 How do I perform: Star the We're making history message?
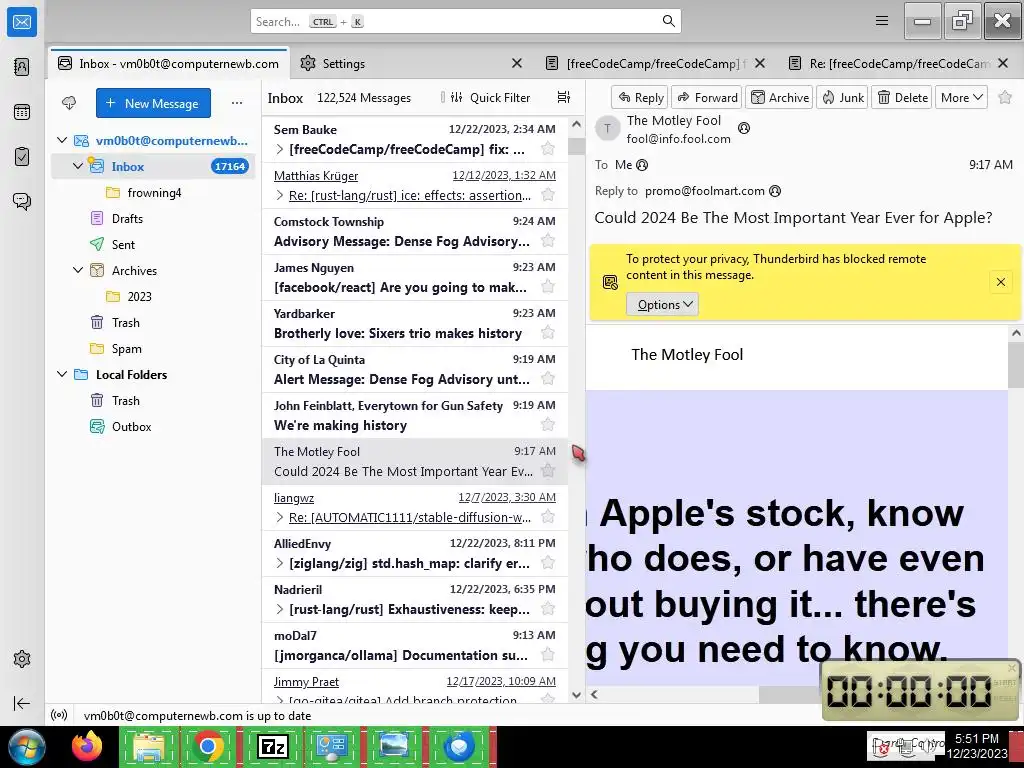coord(548,425)
